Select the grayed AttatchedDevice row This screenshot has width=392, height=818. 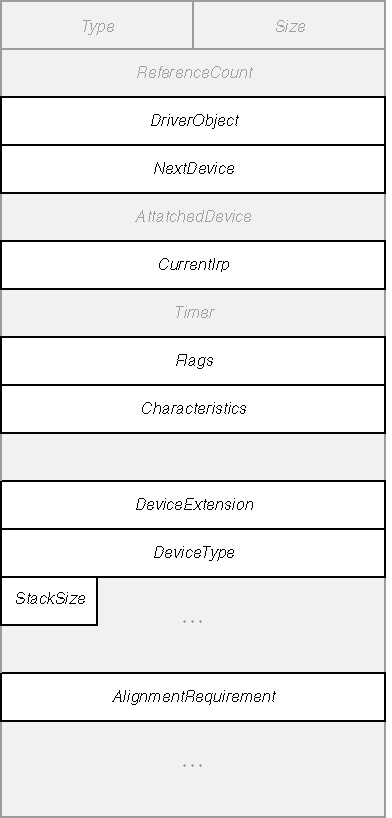tap(193, 216)
